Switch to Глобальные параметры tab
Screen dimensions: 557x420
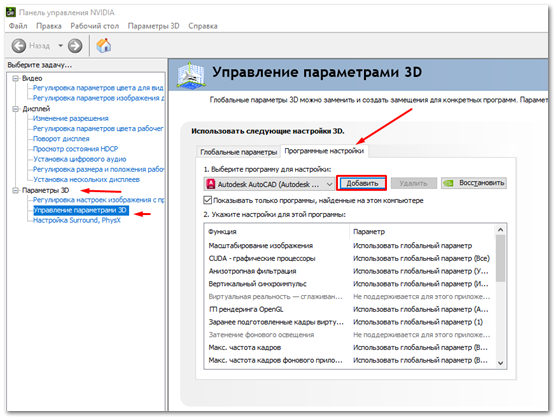(x=238, y=152)
